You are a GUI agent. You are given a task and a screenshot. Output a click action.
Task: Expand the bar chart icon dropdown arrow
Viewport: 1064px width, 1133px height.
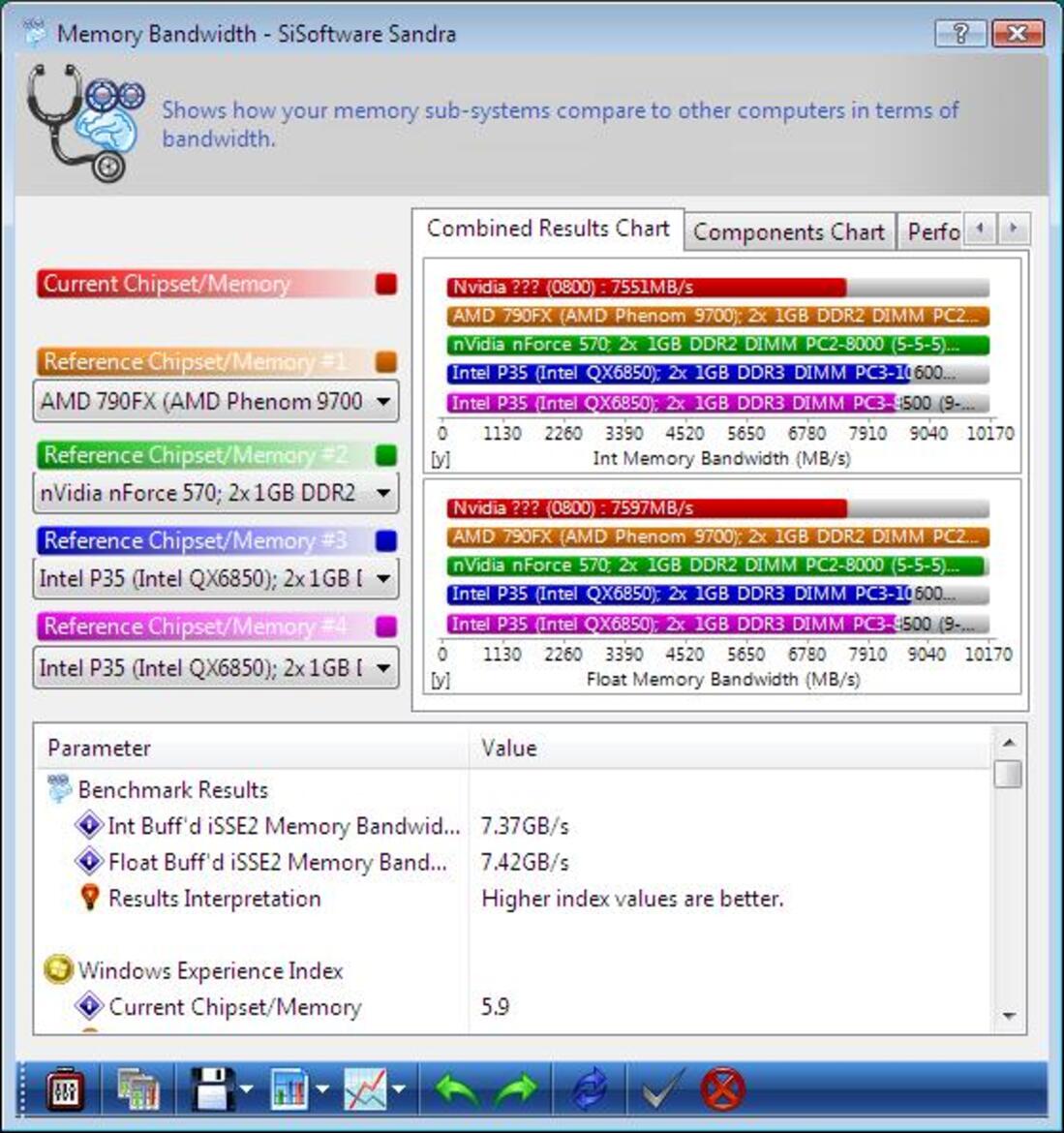click(x=322, y=1089)
